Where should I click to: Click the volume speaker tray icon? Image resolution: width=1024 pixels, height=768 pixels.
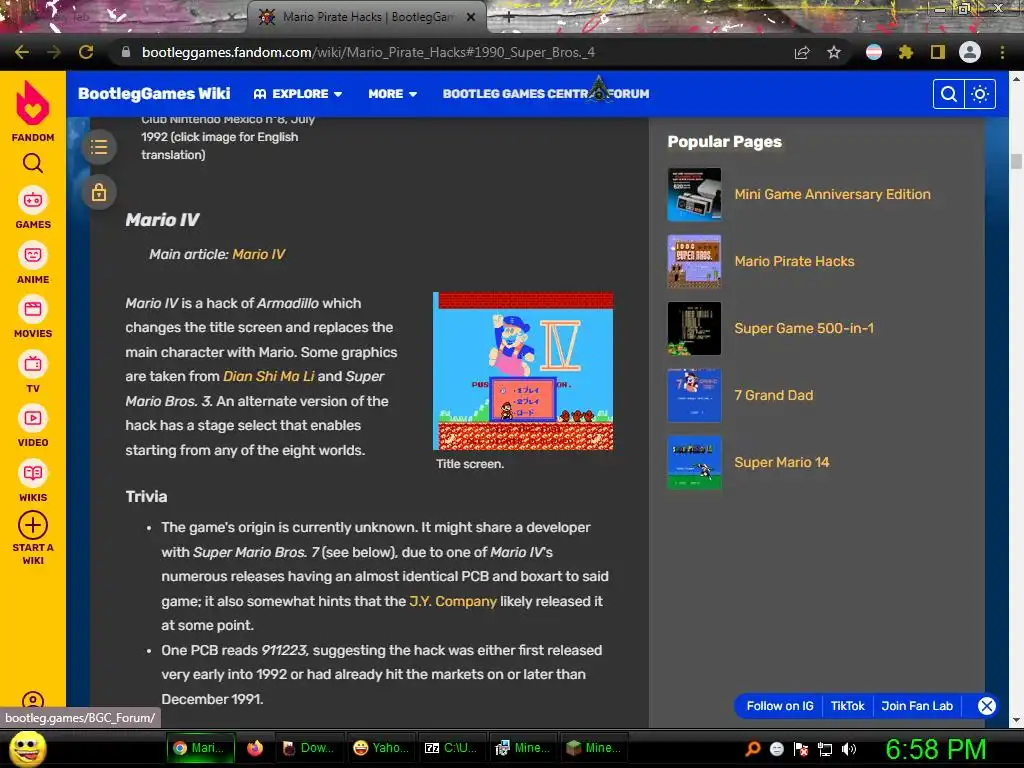849,749
